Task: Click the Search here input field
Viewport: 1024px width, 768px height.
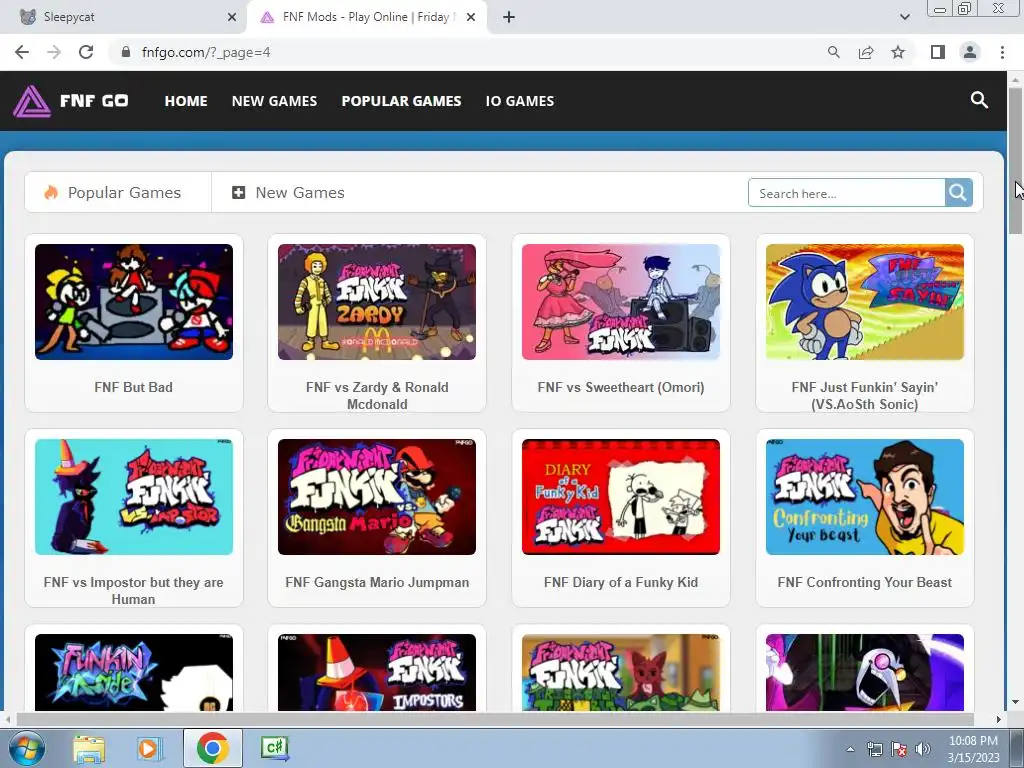Action: click(846, 193)
